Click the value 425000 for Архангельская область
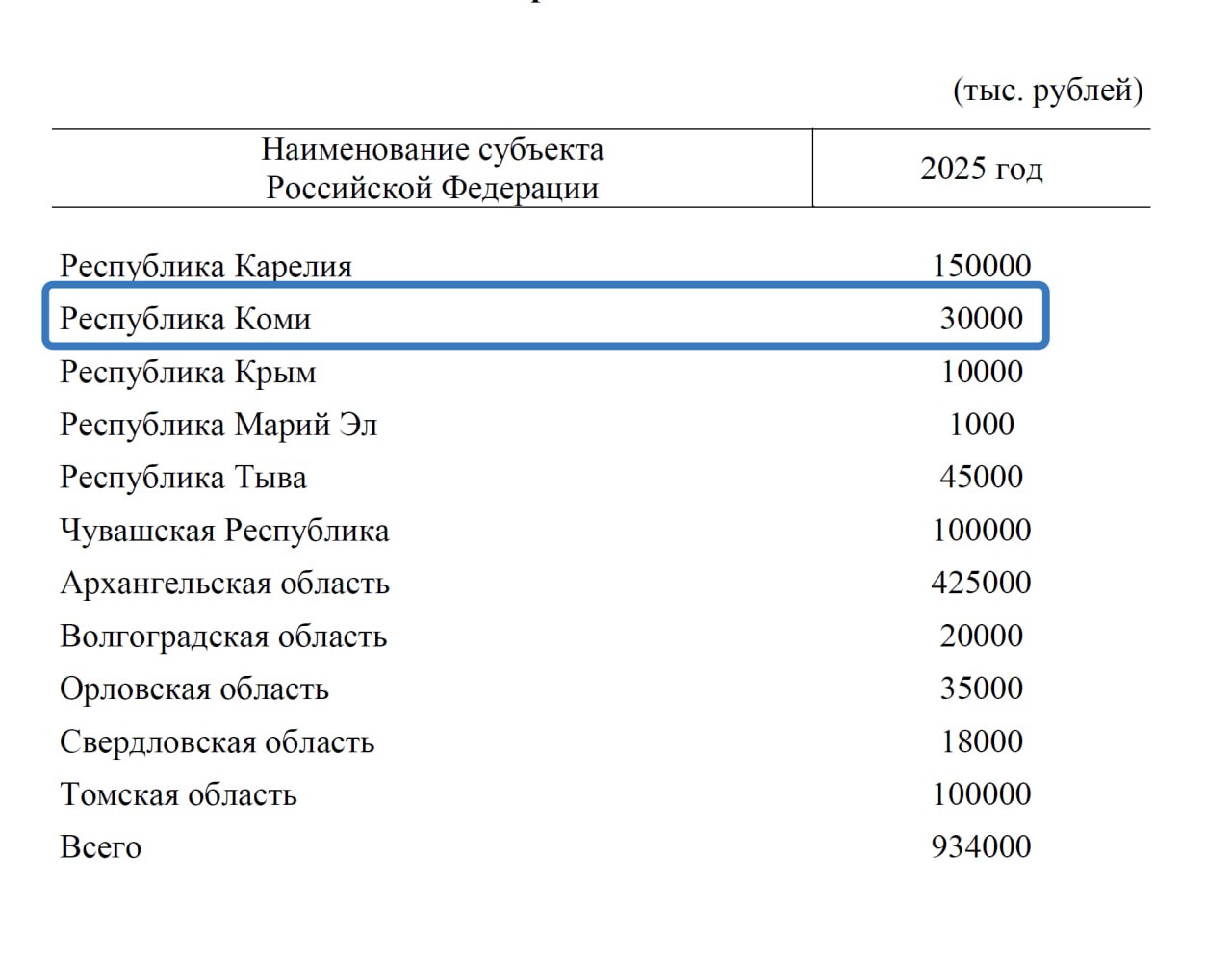1232x962 pixels. 981,583
